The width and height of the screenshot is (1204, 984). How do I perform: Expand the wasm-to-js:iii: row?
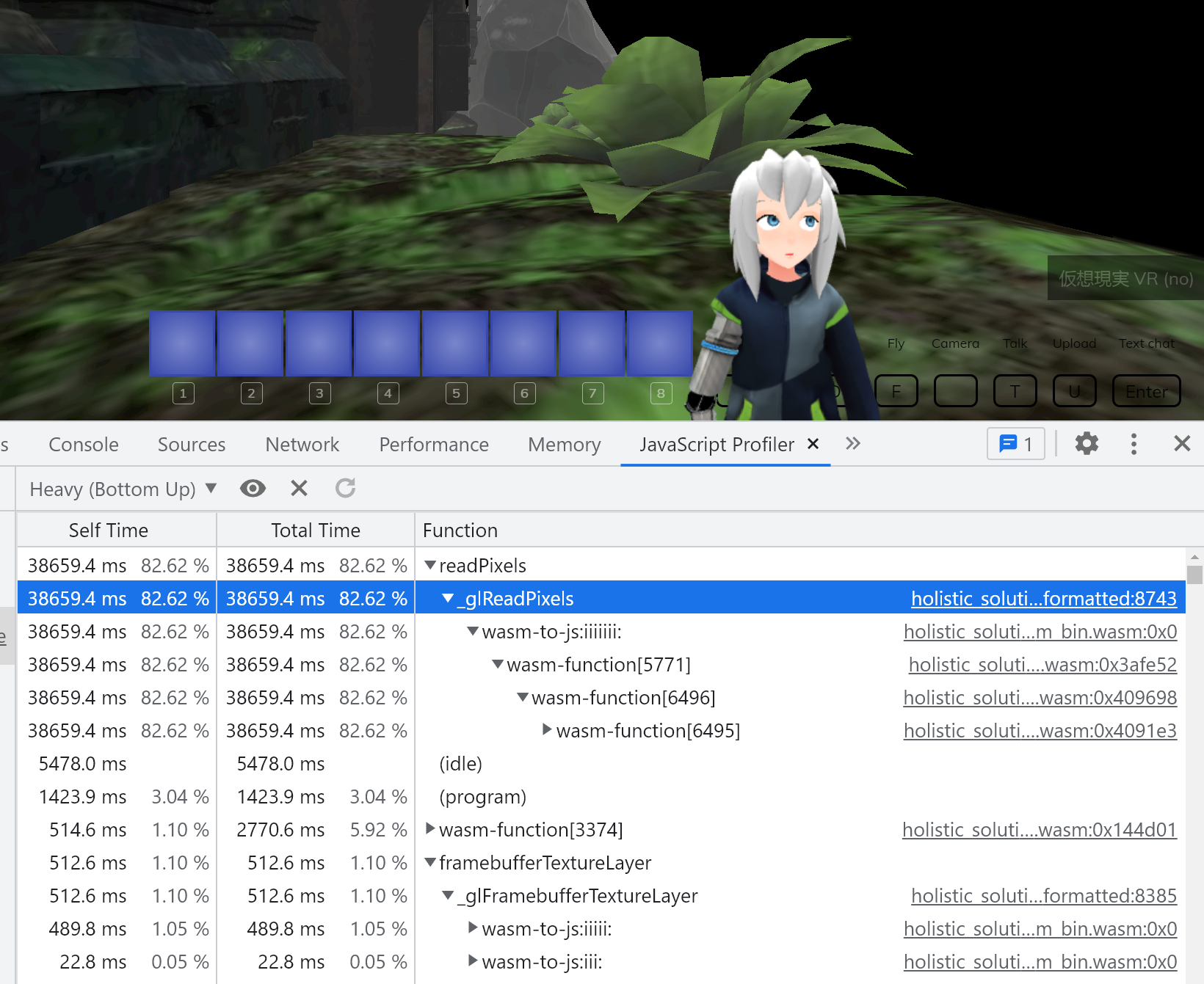point(473,961)
